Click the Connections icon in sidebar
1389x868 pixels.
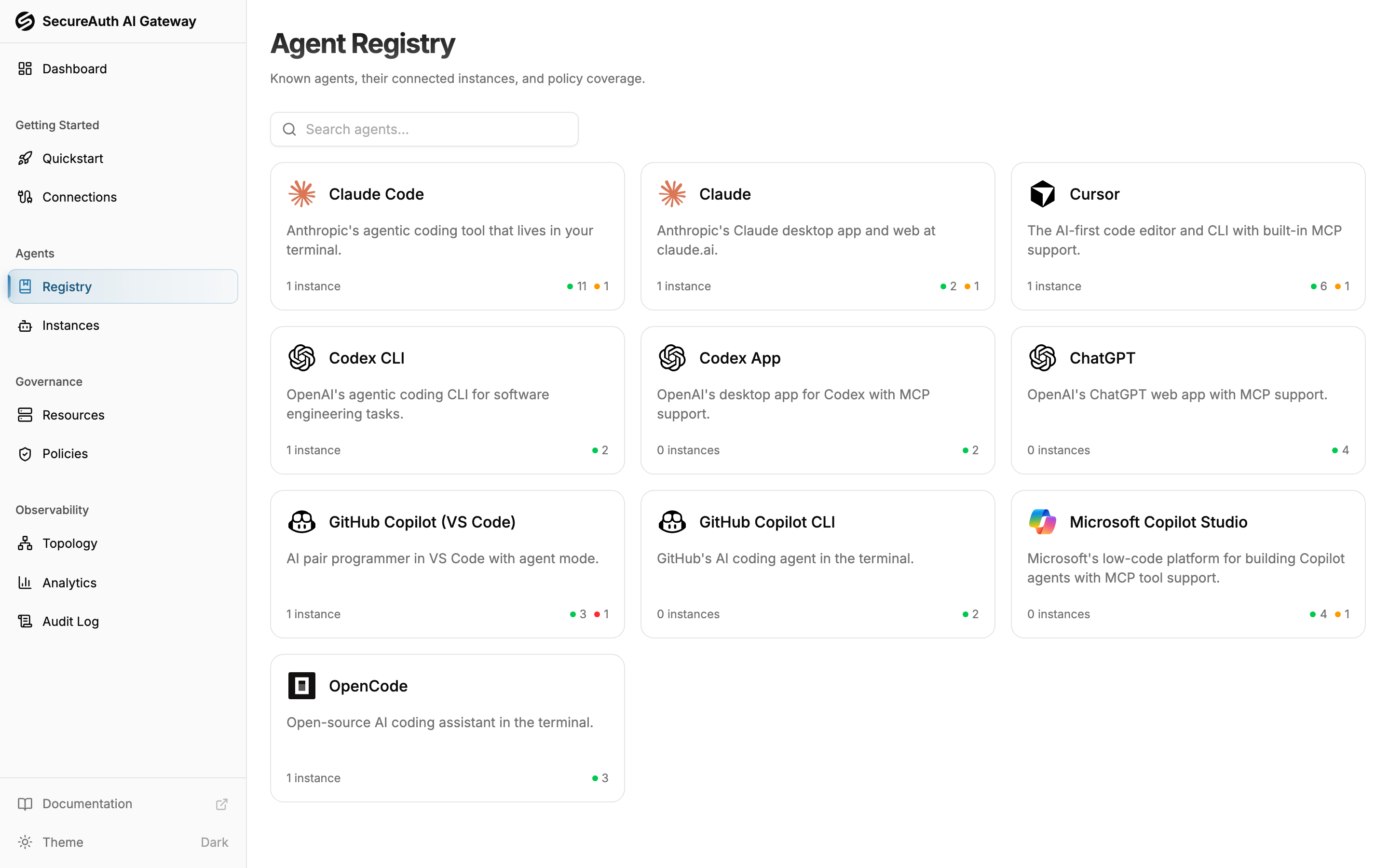point(25,197)
